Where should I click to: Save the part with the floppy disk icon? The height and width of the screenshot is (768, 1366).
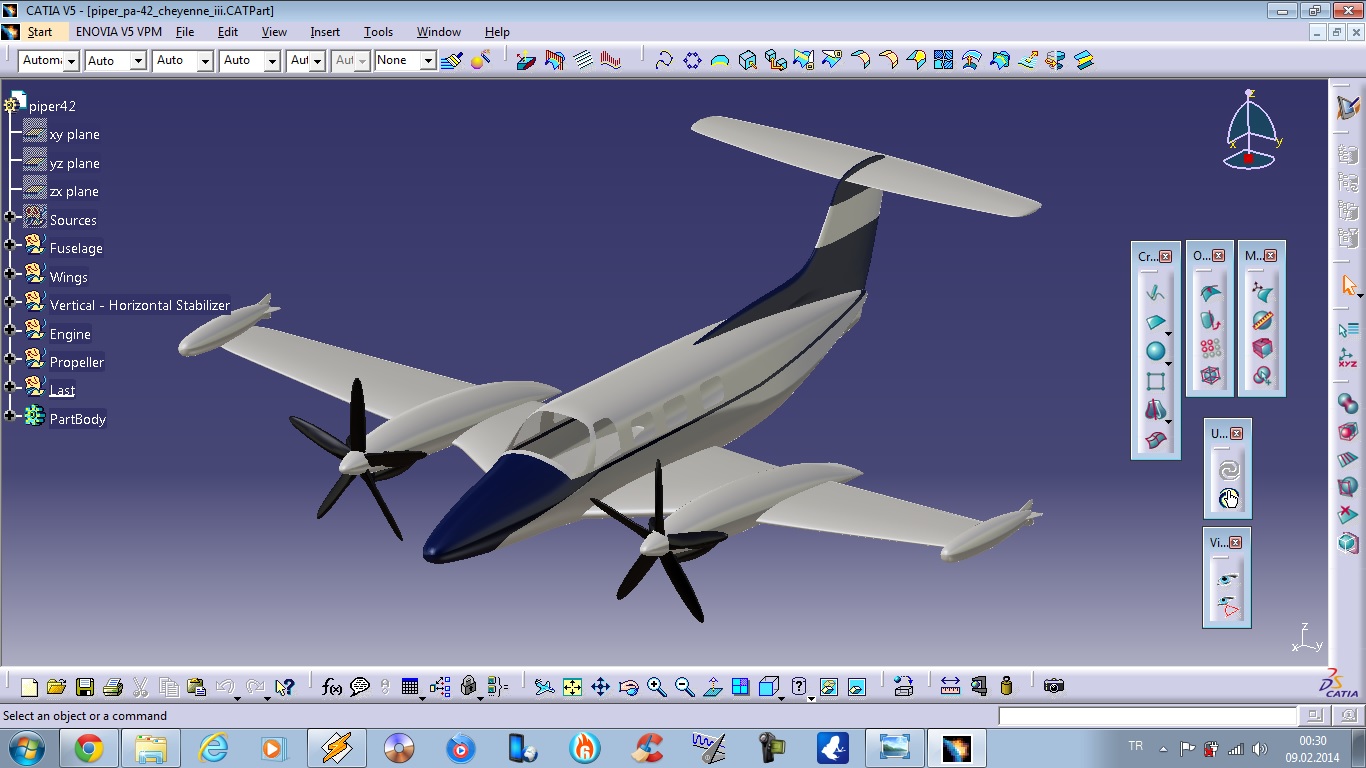pos(85,687)
